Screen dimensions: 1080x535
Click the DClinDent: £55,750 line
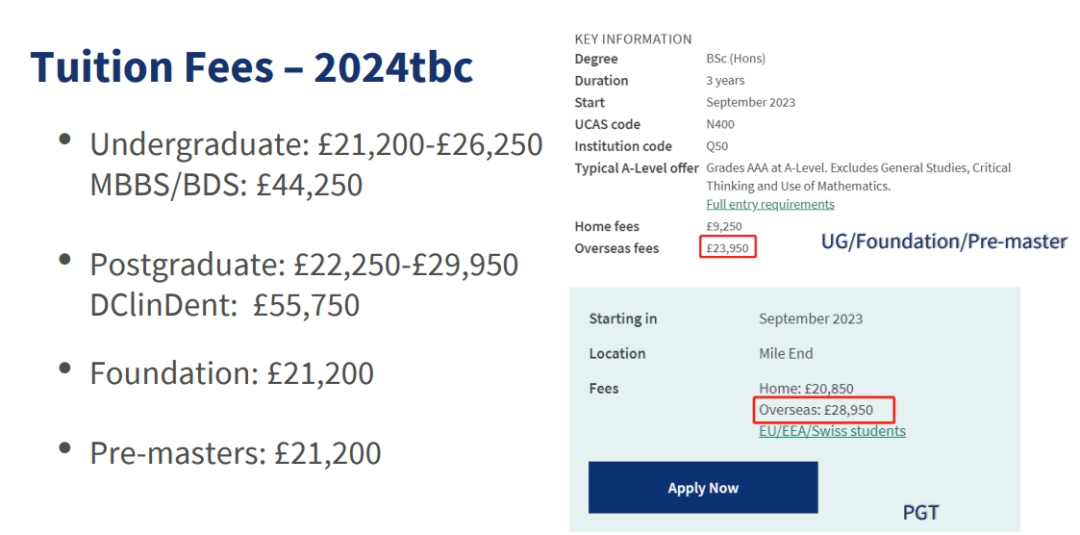pyautogui.click(x=225, y=305)
